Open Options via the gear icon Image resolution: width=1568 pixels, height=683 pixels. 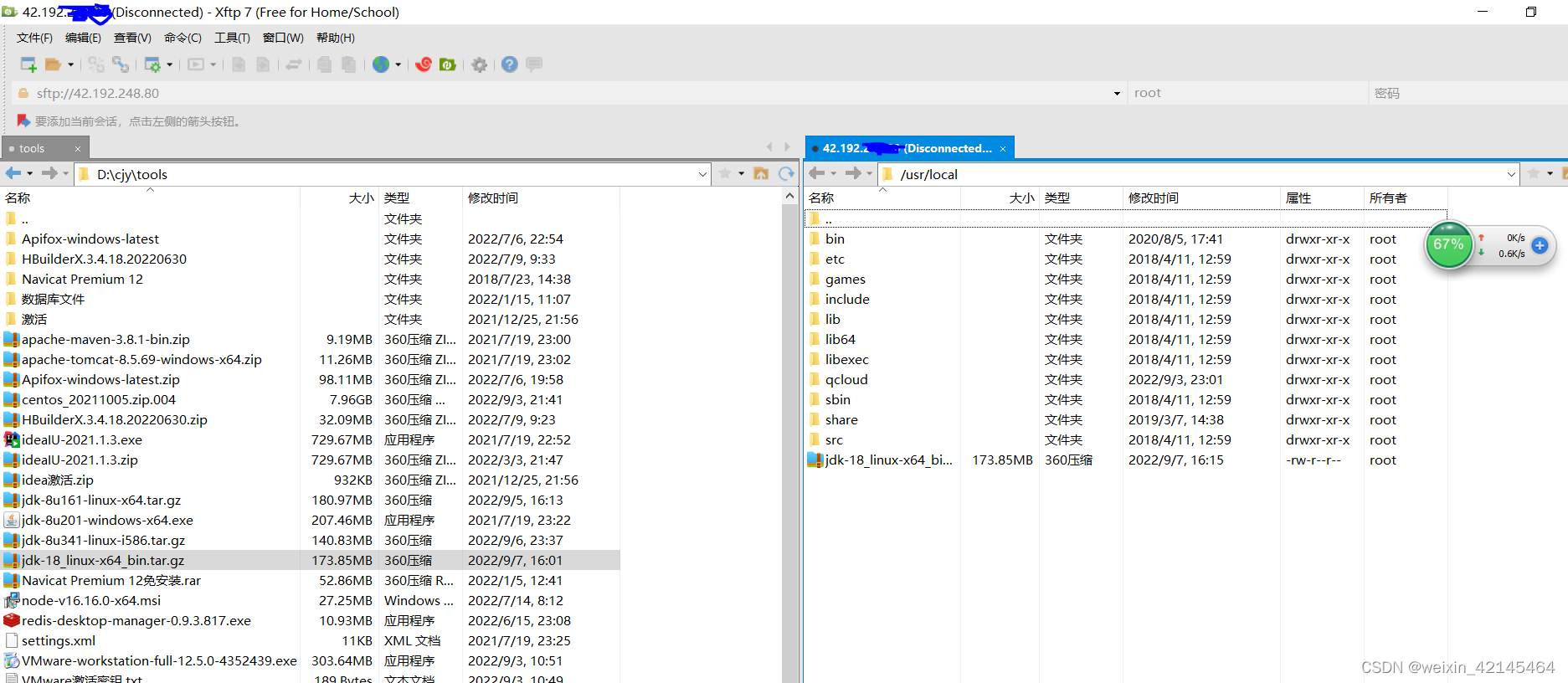[479, 64]
